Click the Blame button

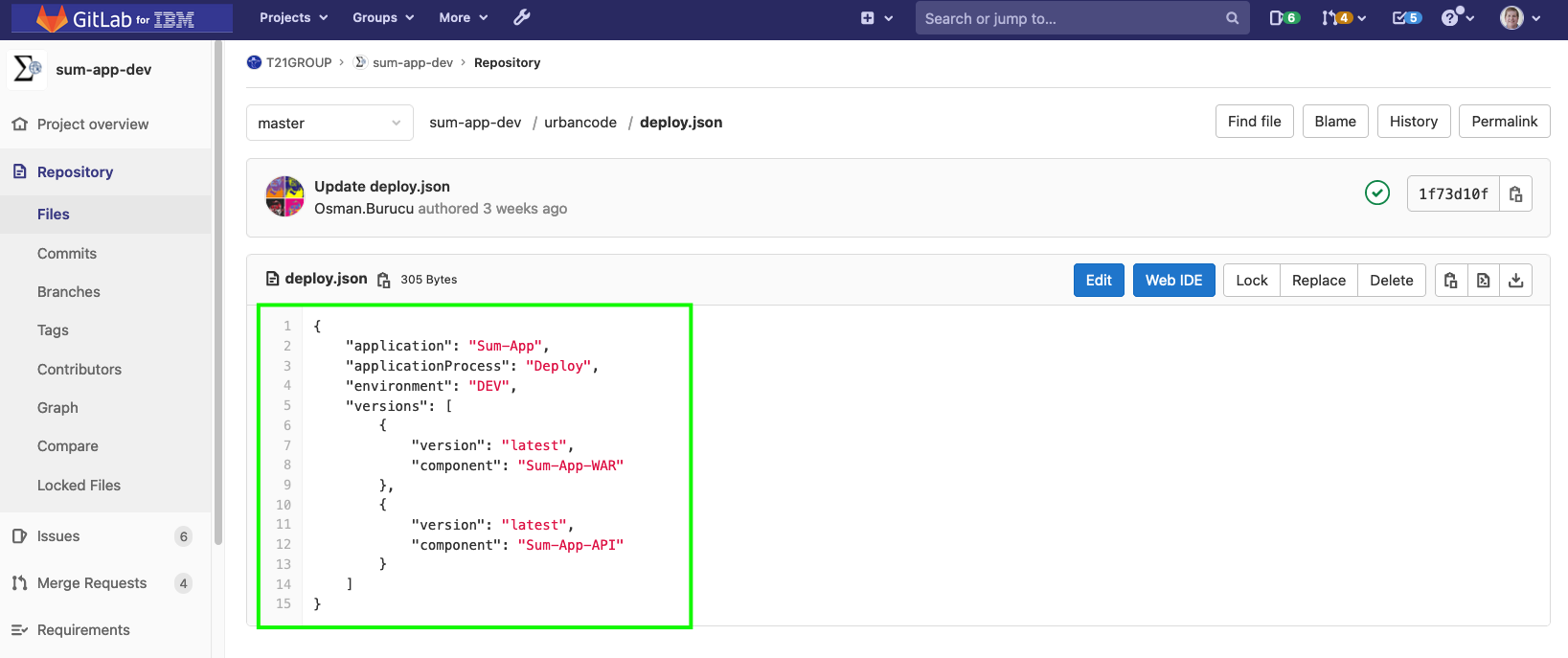[1335, 122]
